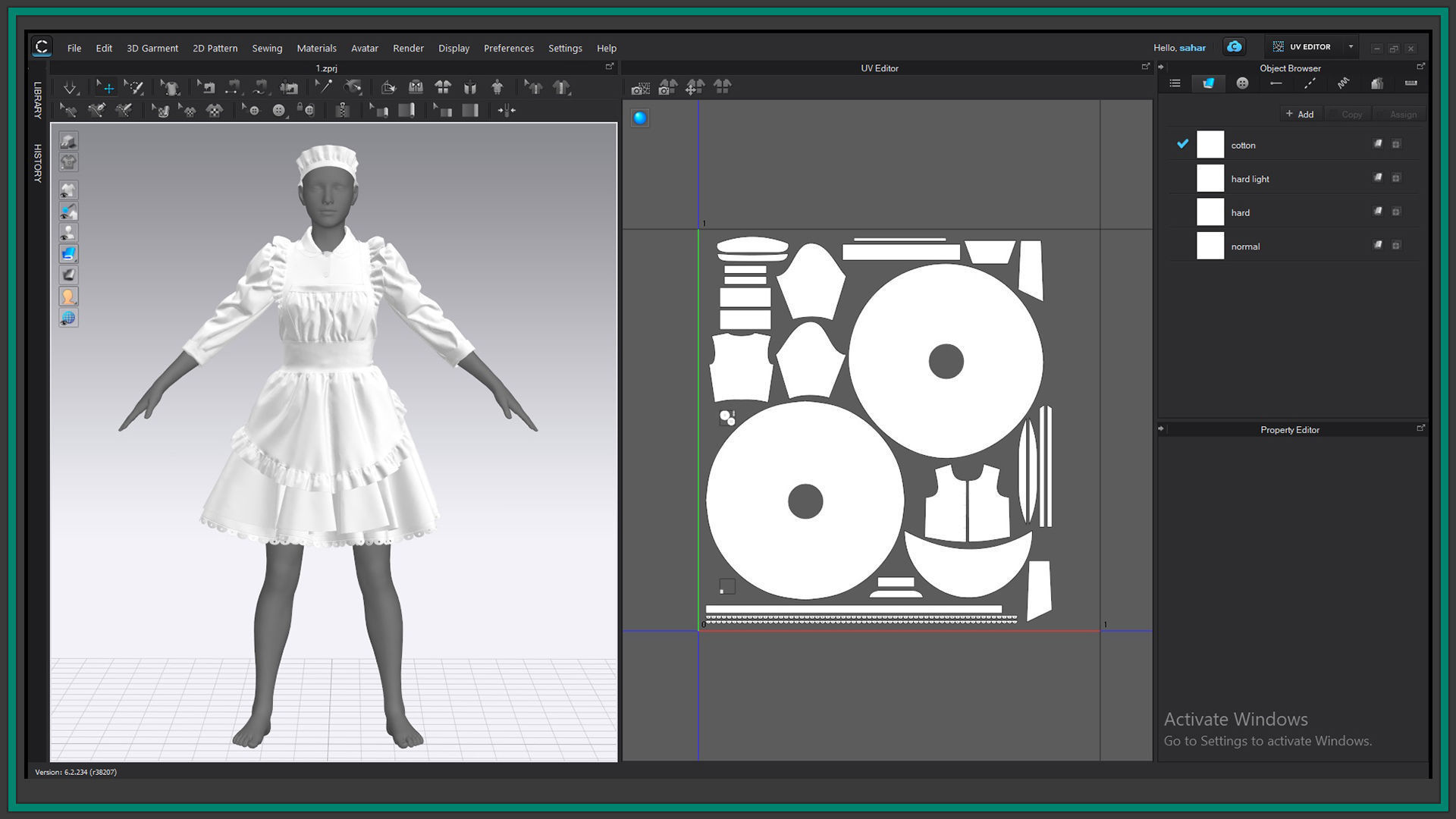Click the hard light fabric white swatch
The image size is (1456, 819).
[1210, 178]
